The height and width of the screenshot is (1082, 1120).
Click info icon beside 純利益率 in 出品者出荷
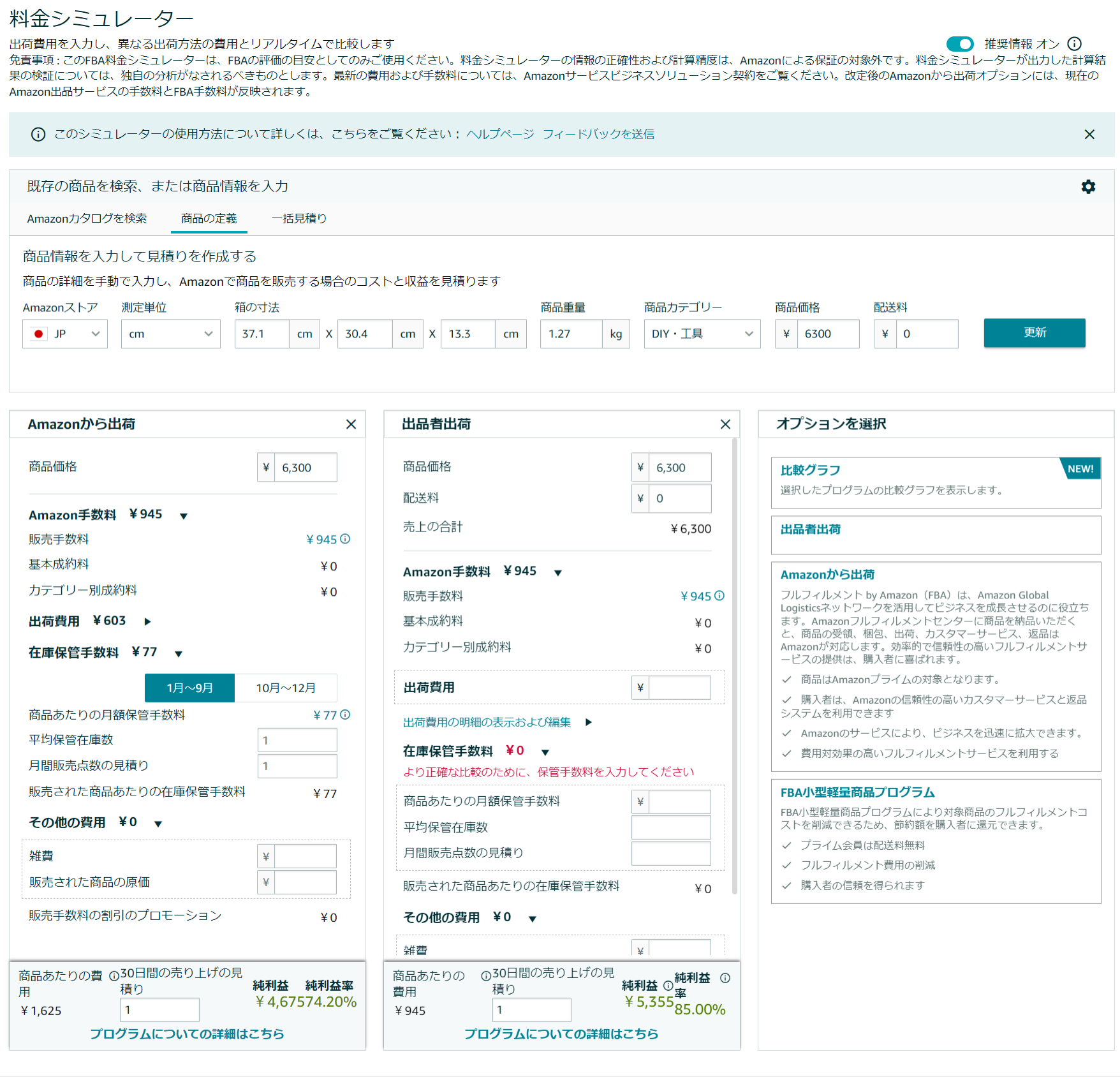point(725,978)
